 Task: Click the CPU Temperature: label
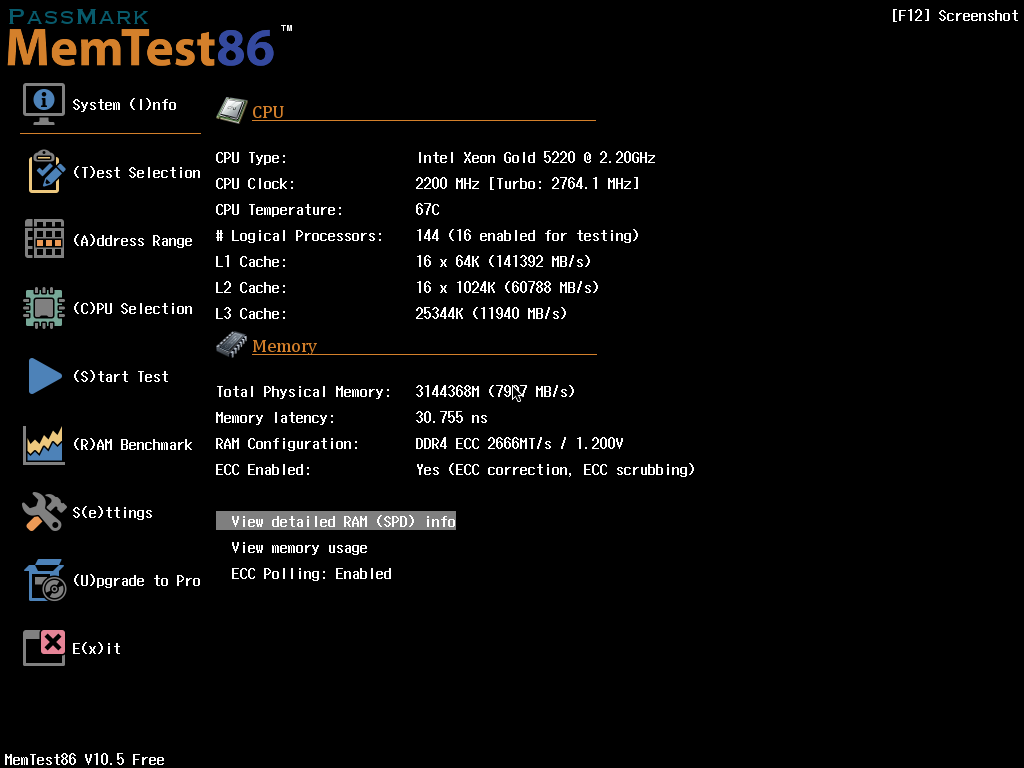[x=279, y=210]
